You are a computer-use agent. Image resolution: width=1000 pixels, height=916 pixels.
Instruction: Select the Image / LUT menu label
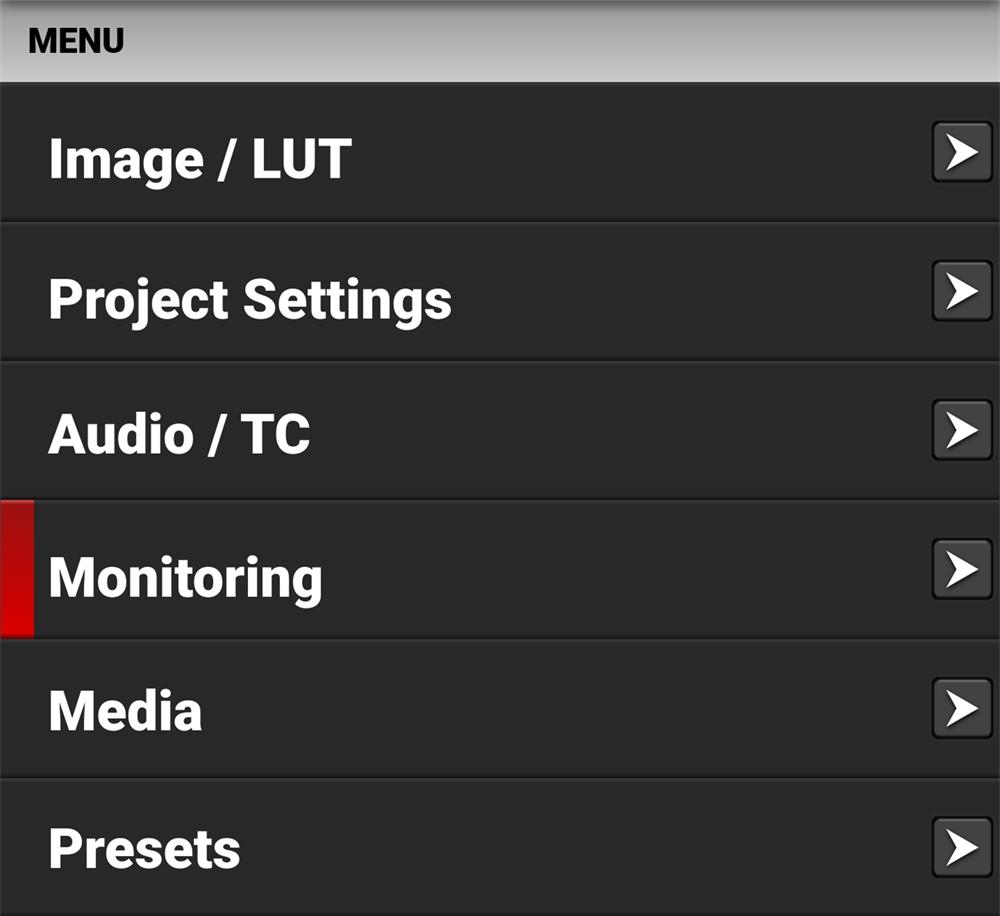pos(200,158)
